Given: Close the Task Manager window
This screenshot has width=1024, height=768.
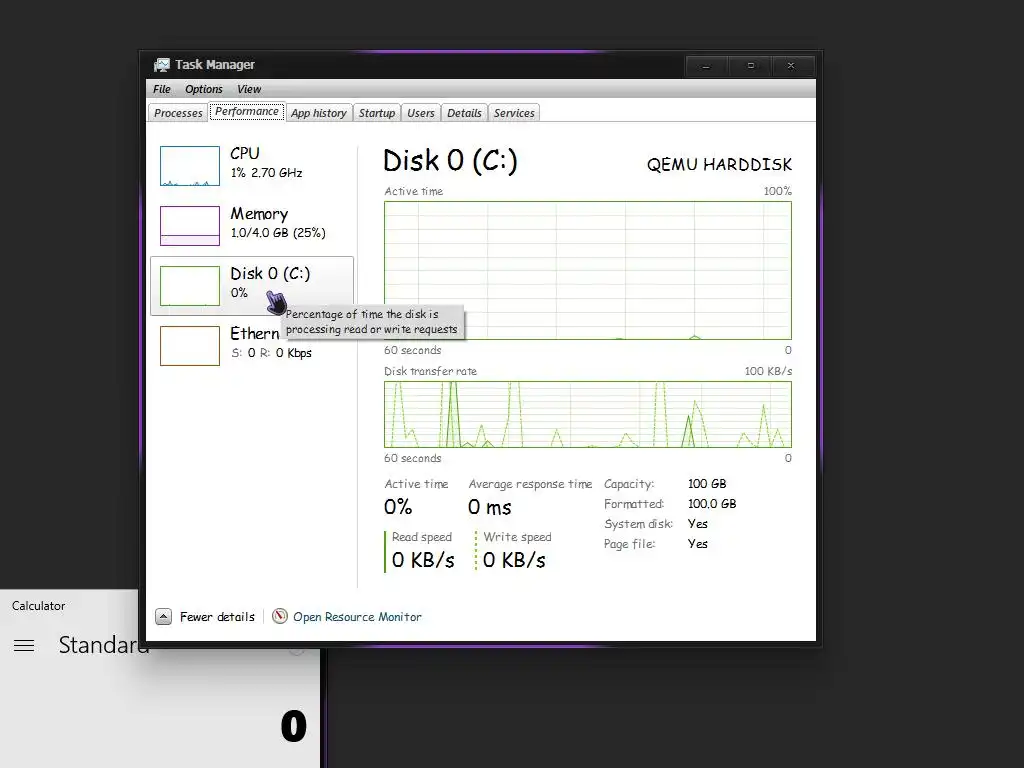Looking at the screenshot, I should [791, 66].
